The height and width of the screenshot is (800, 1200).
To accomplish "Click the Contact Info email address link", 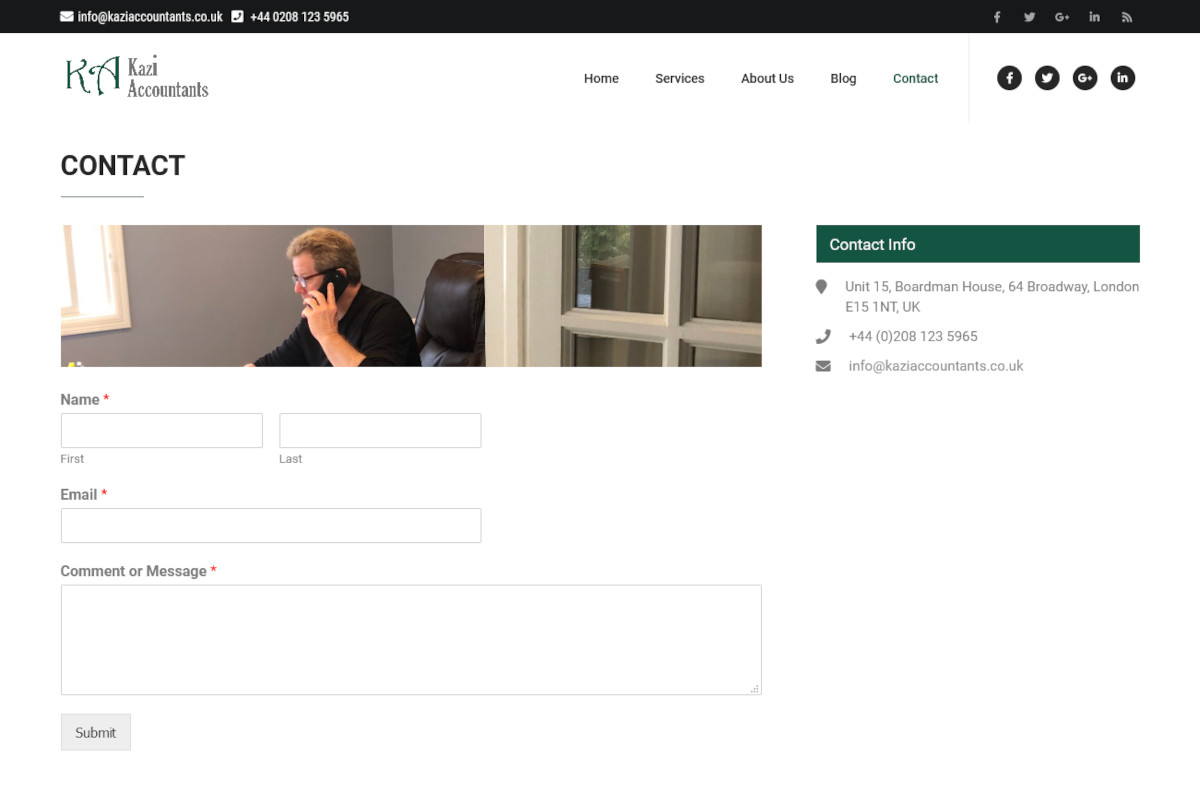I will click(936, 366).
